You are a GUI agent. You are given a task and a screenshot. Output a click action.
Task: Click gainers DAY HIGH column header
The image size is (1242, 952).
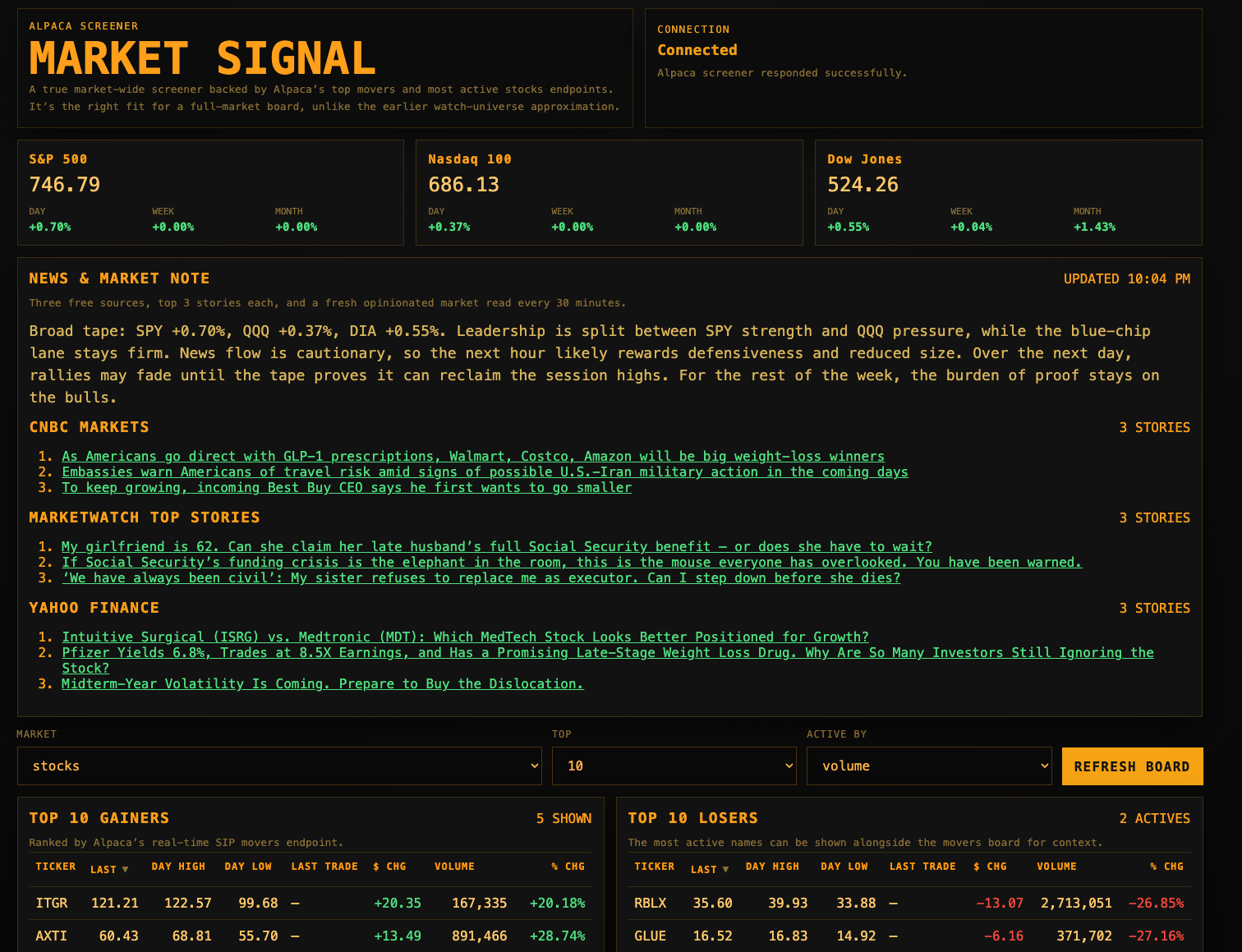pyautogui.click(x=178, y=867)
